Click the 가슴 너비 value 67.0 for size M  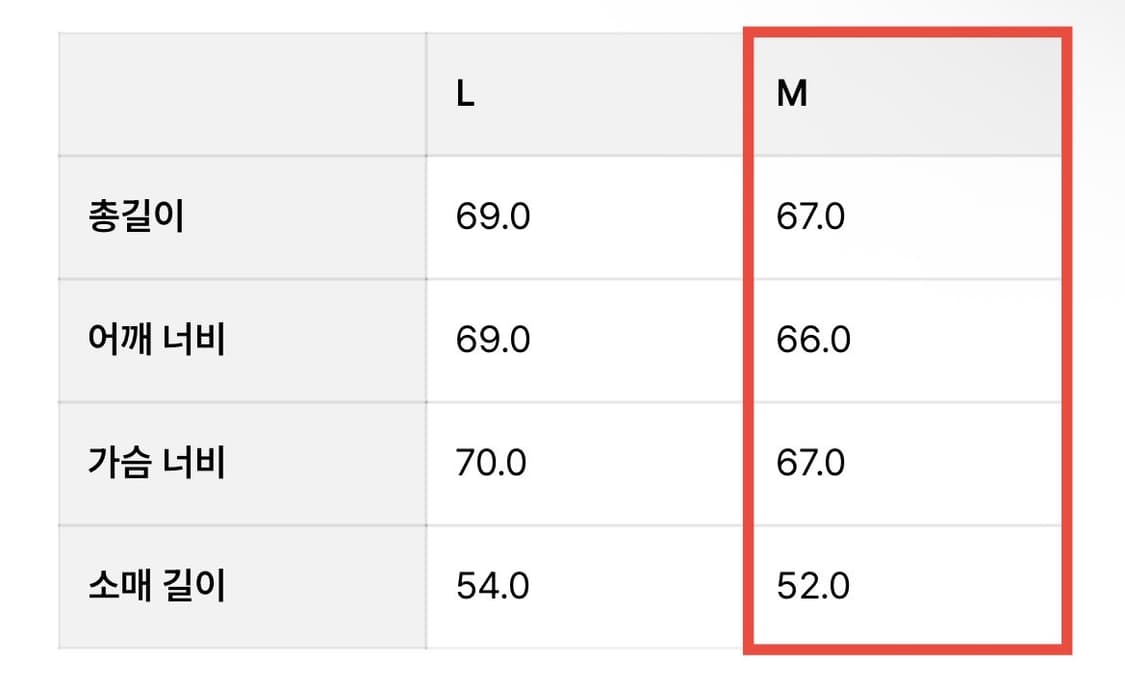tap(811, 463)
